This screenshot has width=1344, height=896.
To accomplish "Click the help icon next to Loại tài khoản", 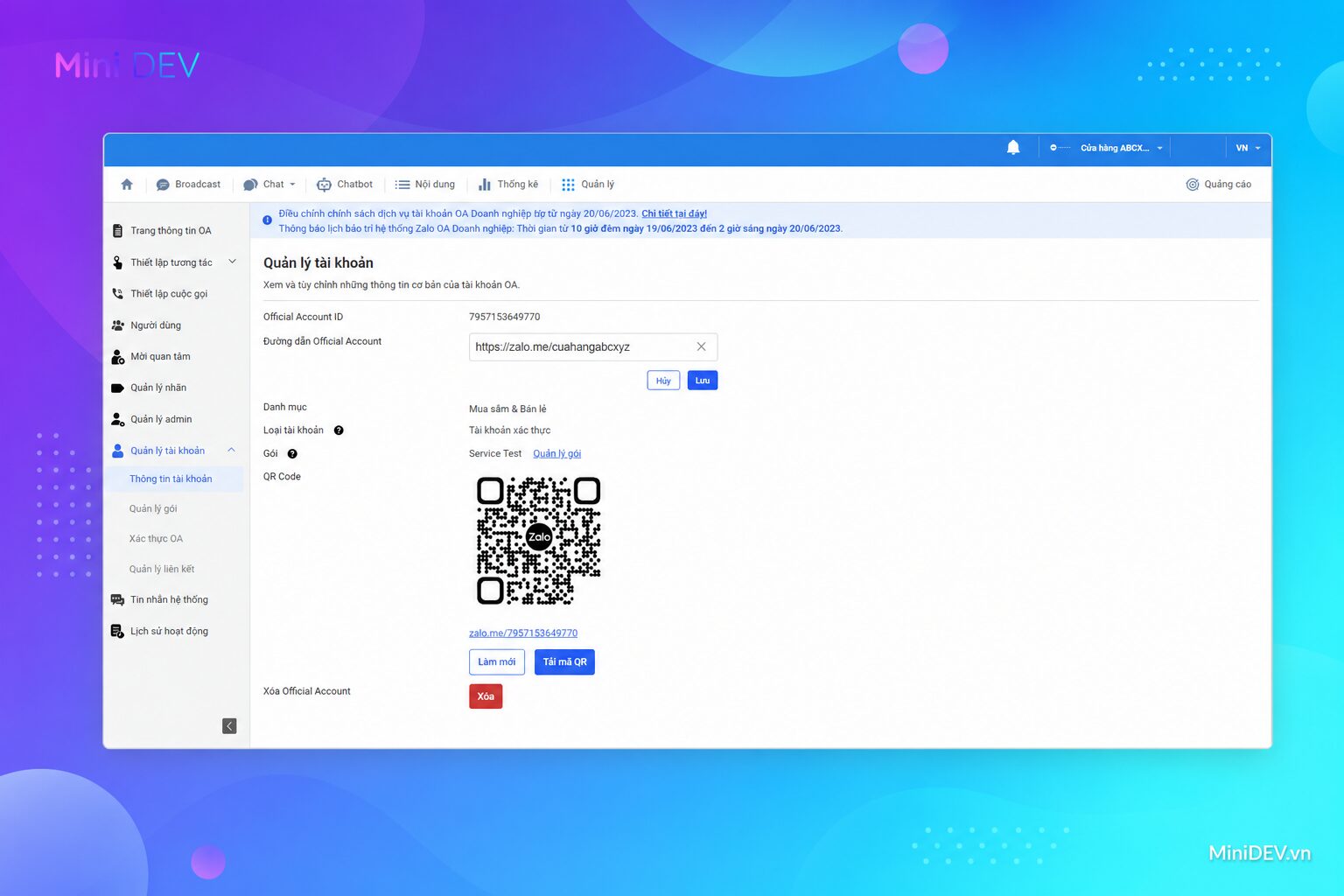I will tap(339, 430).
